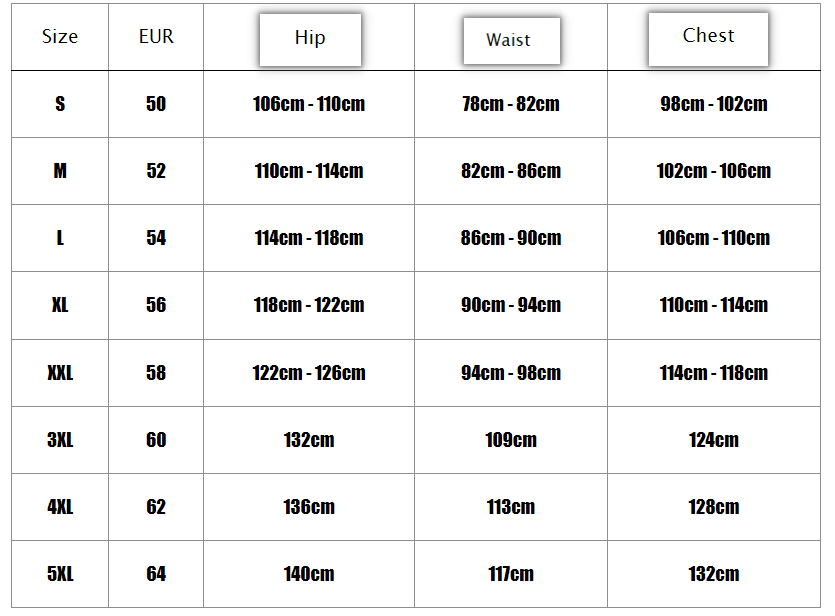Image resolution: width=835 pixels, height=616 pixels.
Task: Click the S size cell
Action: pyautogui.click(x=60, y=104)
